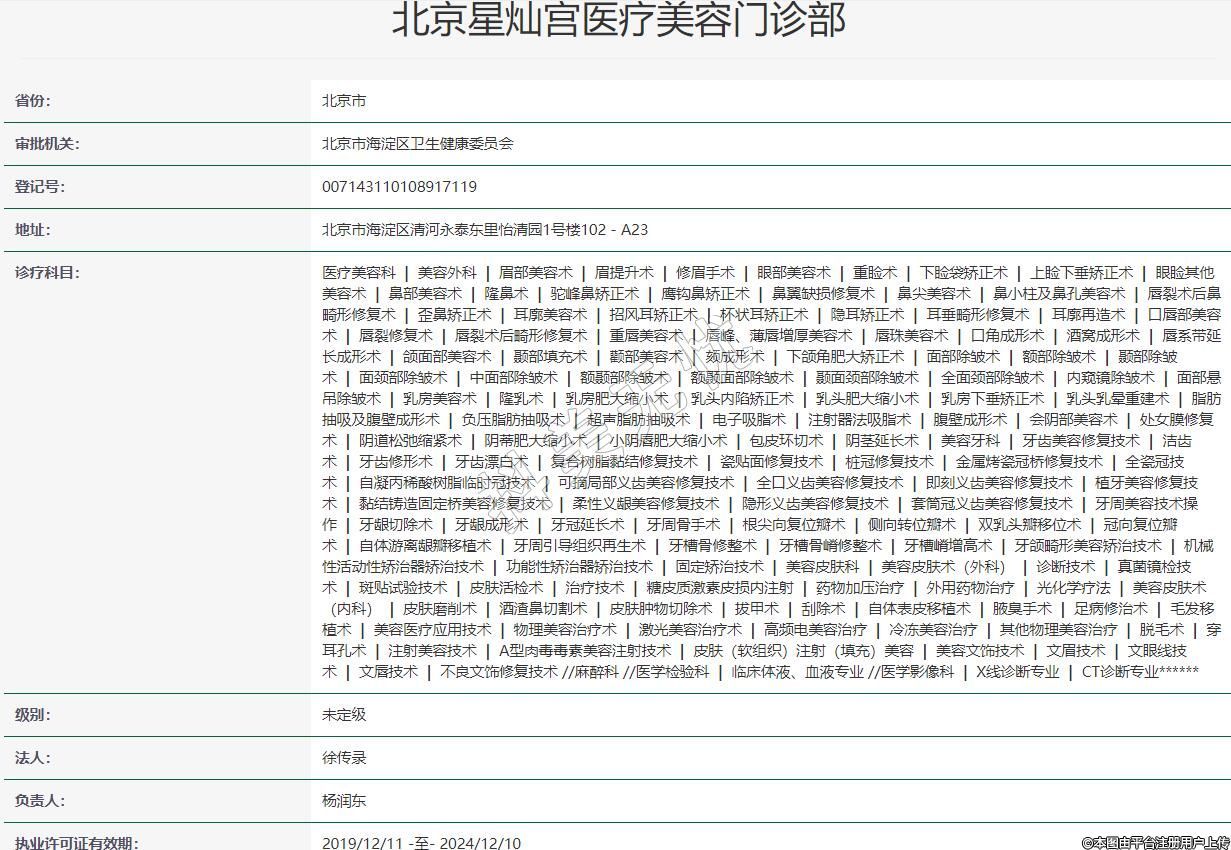Screen dimensions: 1231x850
Task: Select the 负责人 row label
Action: (x=40, y=801)
